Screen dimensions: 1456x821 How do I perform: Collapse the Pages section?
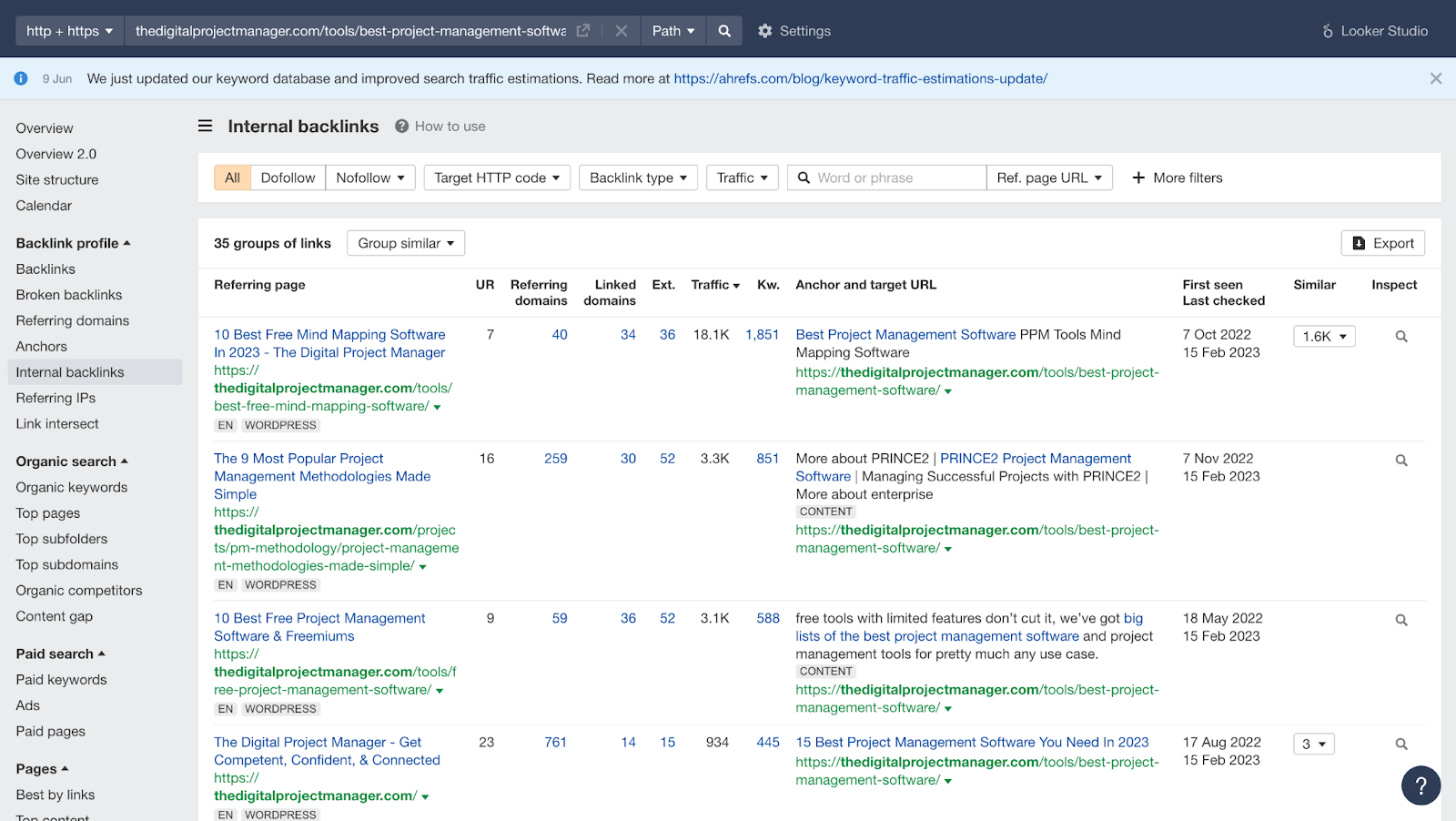coord(42,769)
